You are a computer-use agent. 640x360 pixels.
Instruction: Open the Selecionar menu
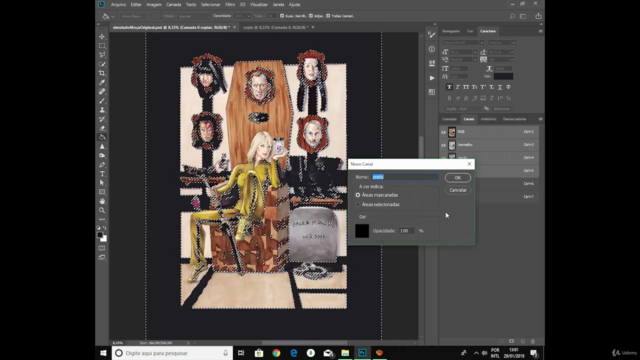pyautogui.click(x=211, y=4)
